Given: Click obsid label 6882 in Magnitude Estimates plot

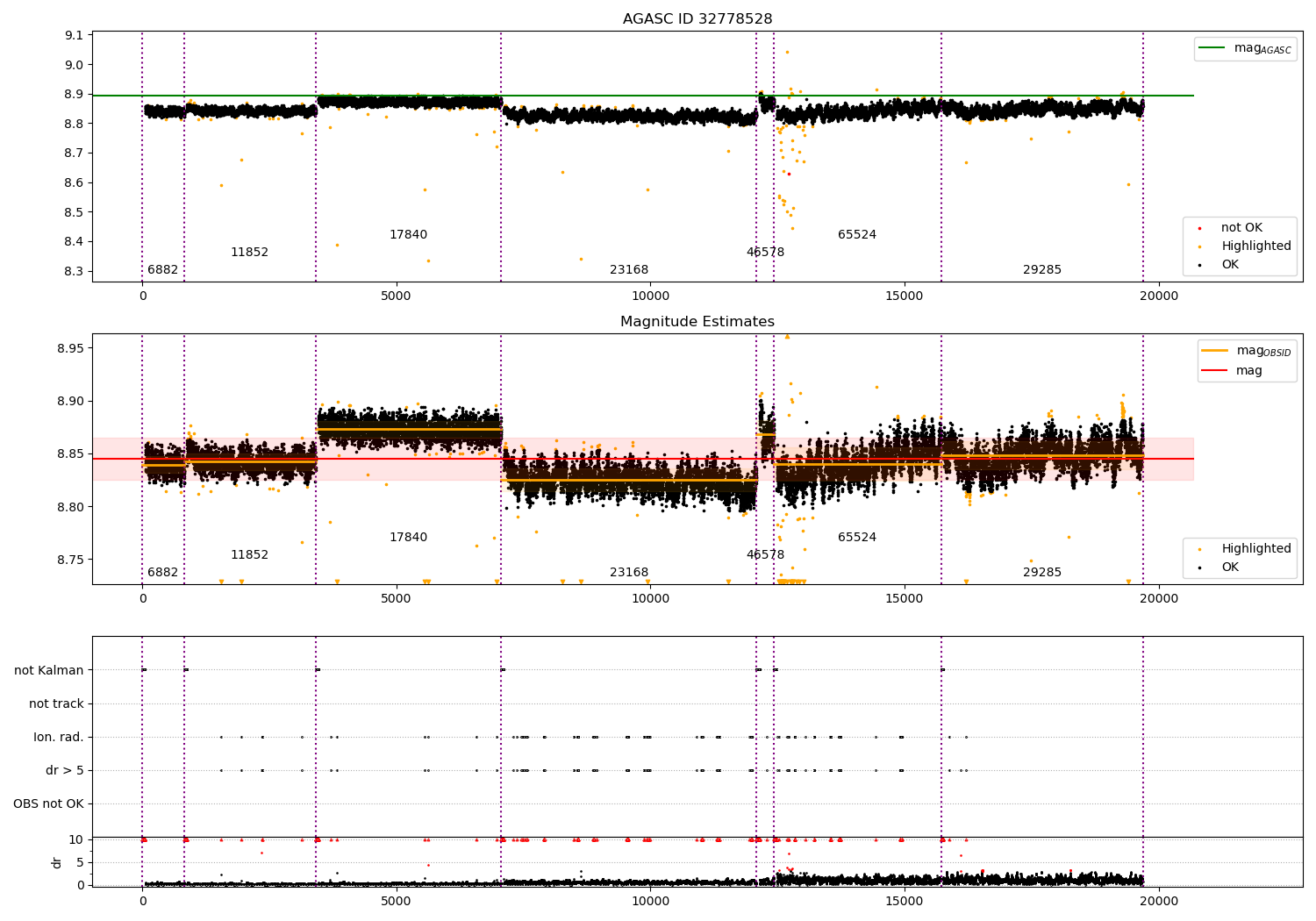Looking at the screenshot, I should (x=162, y=573).
